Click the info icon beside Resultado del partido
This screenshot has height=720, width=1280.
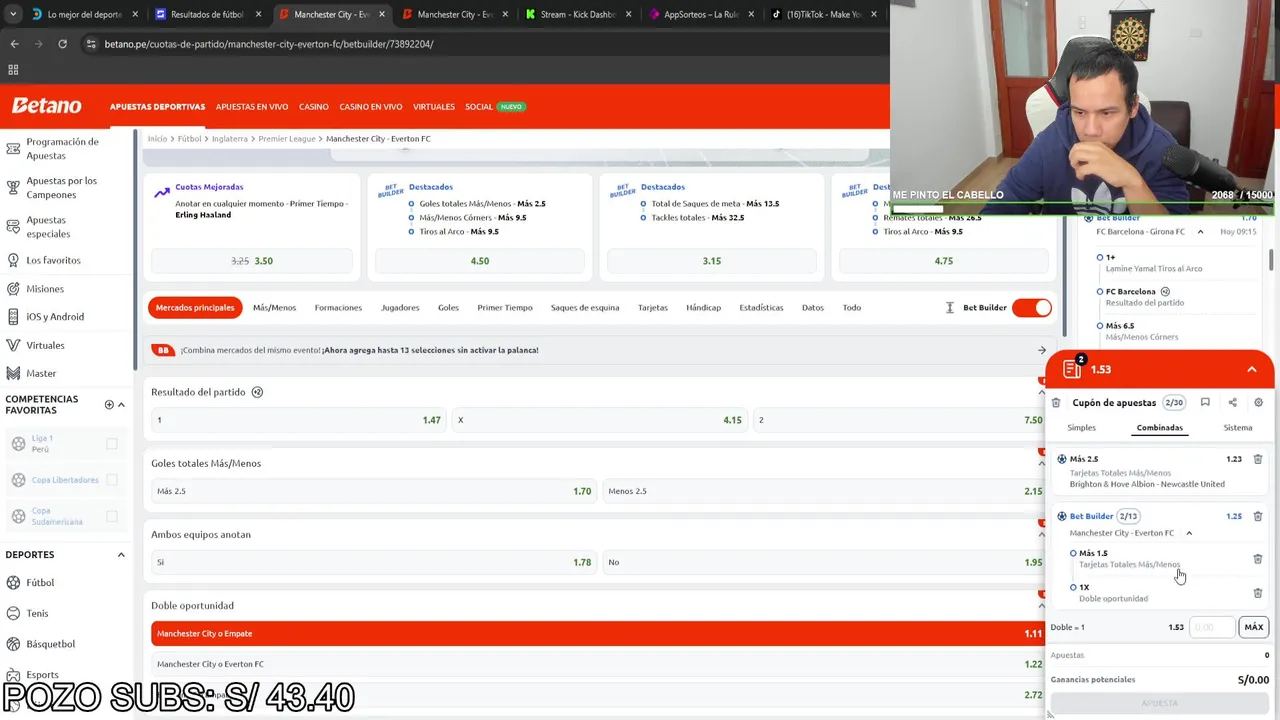pyautogui.click(x=257, y=392)
